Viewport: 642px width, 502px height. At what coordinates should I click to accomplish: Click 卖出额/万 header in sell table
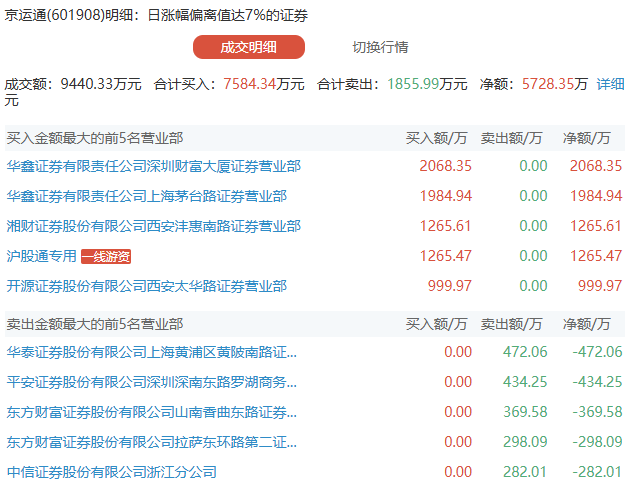point(511,324)
